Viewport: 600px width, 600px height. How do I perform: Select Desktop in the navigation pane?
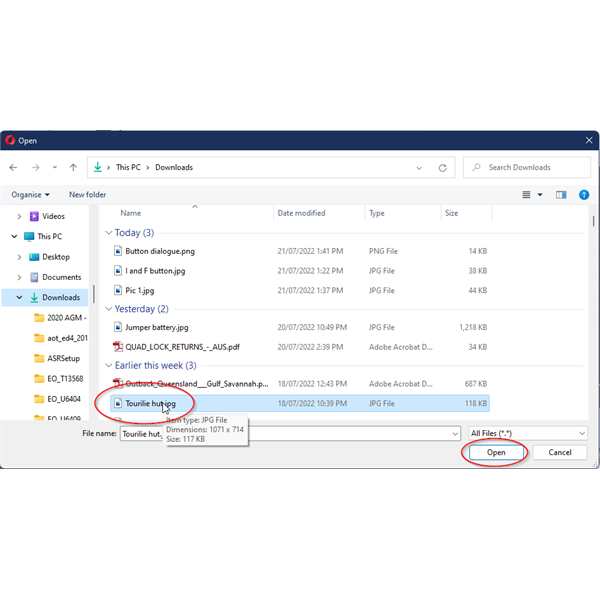tap(56, 257)
